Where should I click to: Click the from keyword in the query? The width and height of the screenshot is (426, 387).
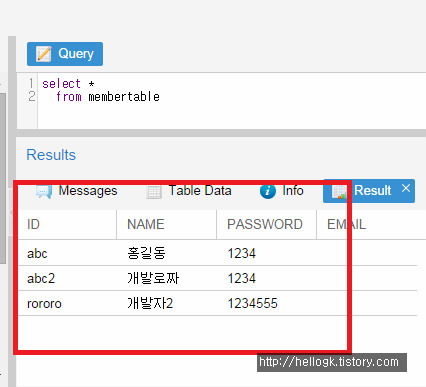(69, 97)
